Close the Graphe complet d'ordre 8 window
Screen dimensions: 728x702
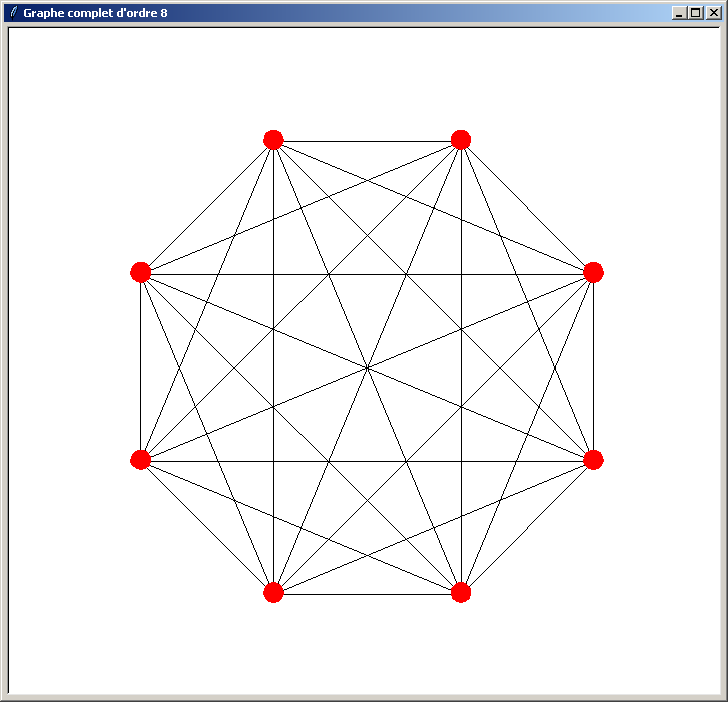pyautogui.click(x=713, y=13)
